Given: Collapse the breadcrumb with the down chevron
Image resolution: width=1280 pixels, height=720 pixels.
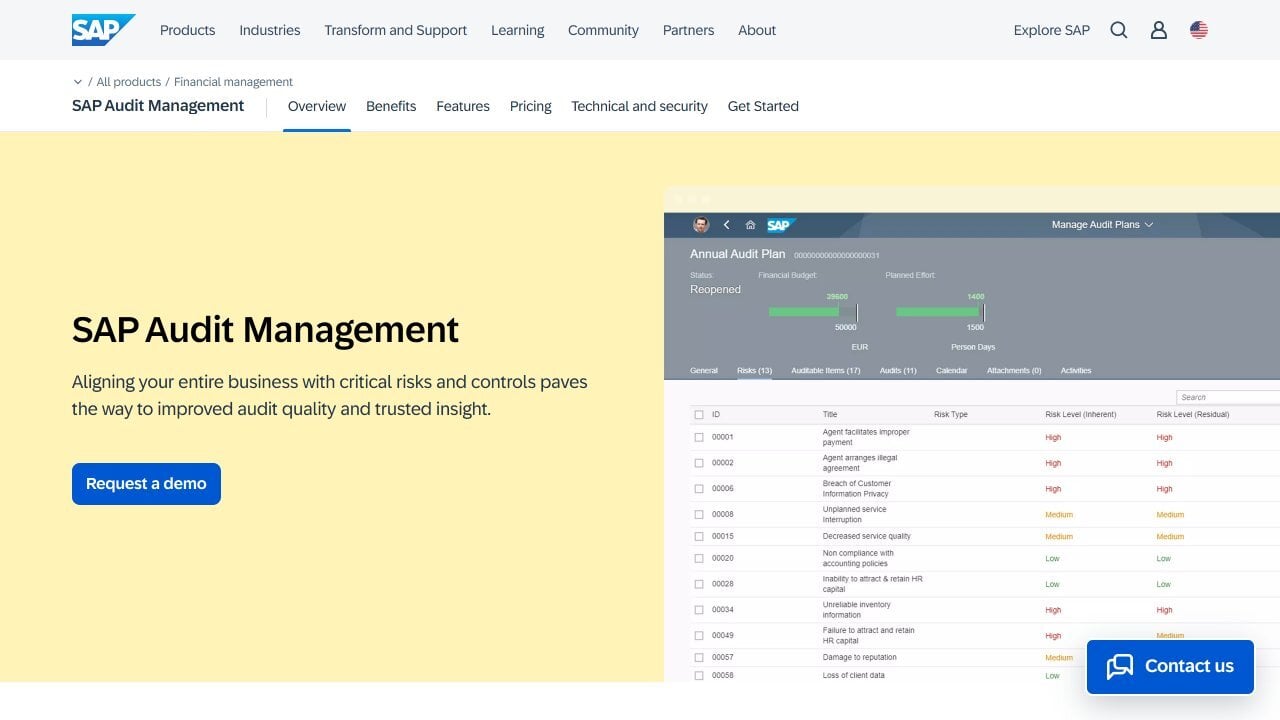Looking at the screenshot, I should [78, 81].
